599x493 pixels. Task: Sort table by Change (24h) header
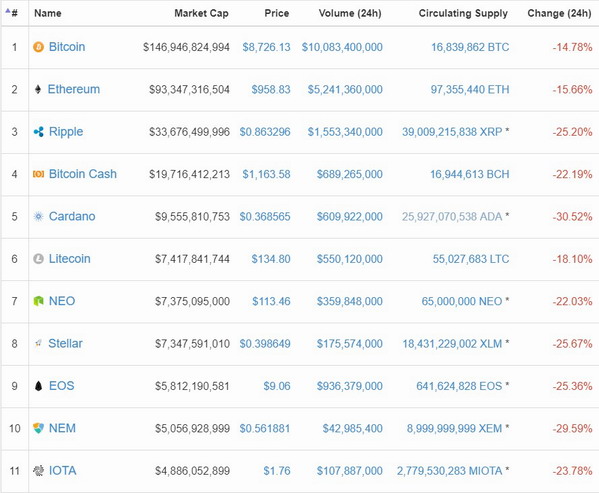559,13
